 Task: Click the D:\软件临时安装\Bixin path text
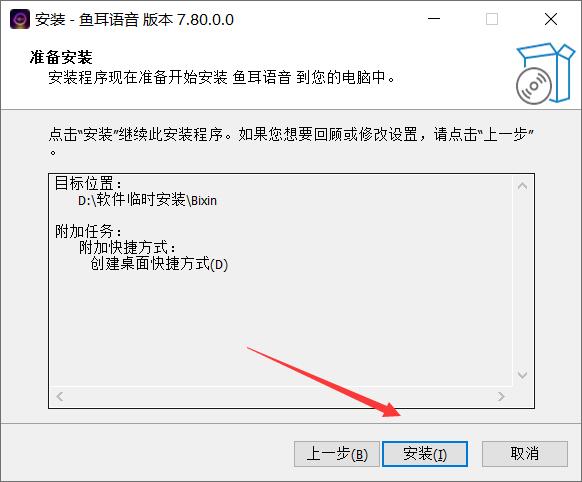(x=147, y=200)
